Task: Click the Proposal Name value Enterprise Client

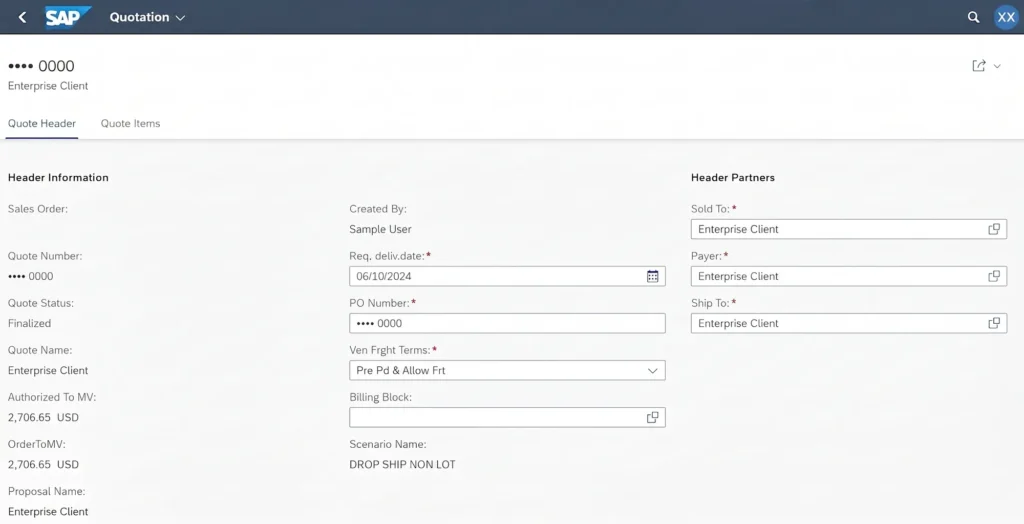Action: [x=48, y=512]
